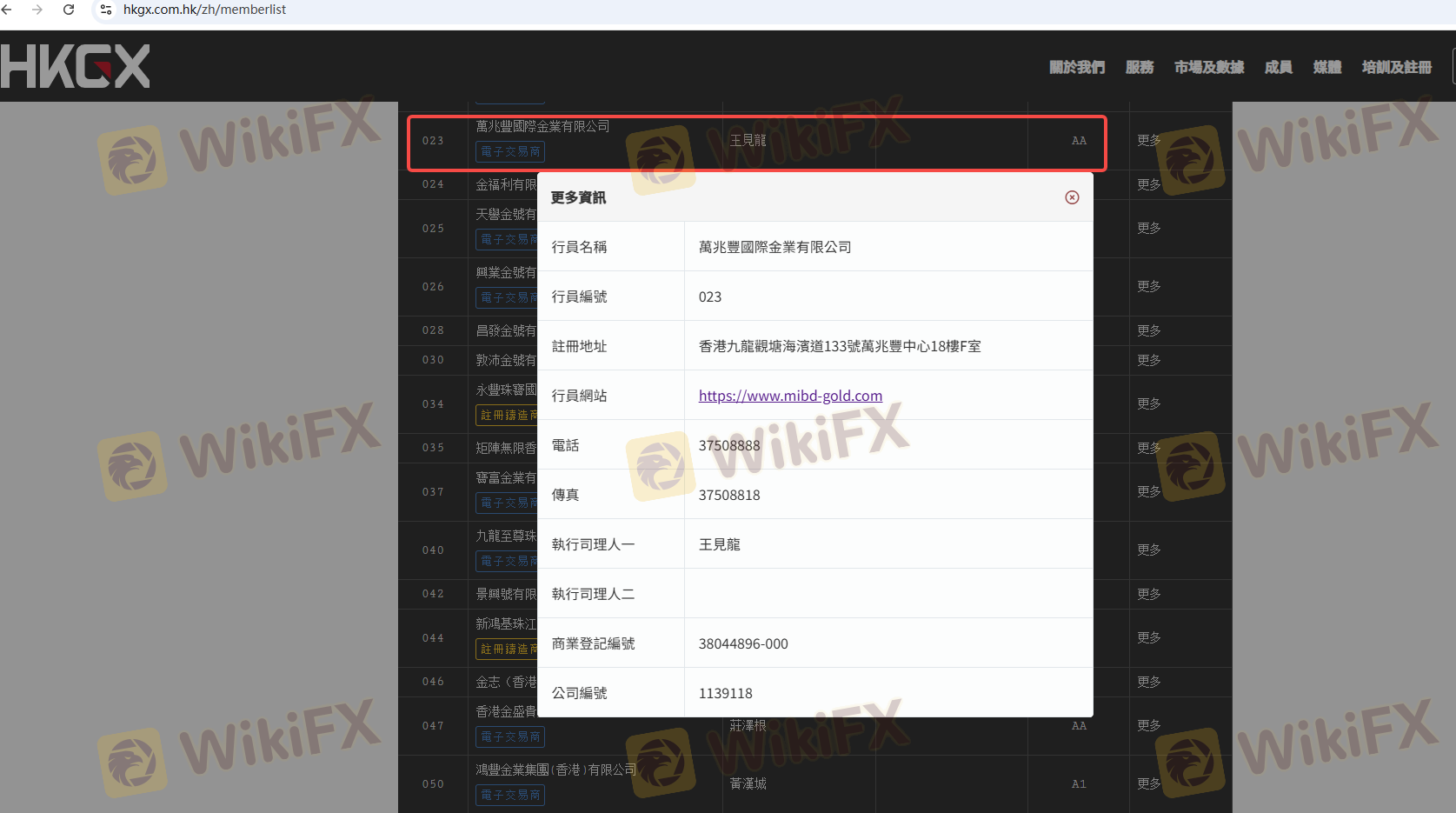The width and height of the screenshot is (1456, 813).
Task: Go back using browser back arrow
Action: pos(7,10)
